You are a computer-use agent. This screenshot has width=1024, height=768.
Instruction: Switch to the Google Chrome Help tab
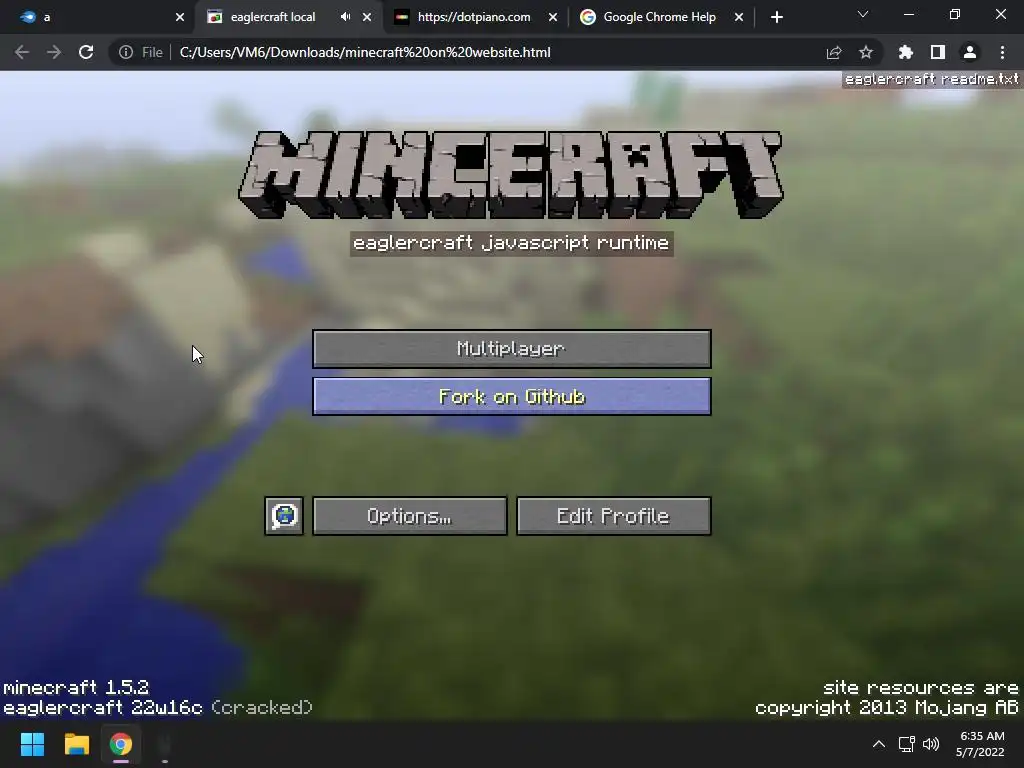[x=659, y=17]
